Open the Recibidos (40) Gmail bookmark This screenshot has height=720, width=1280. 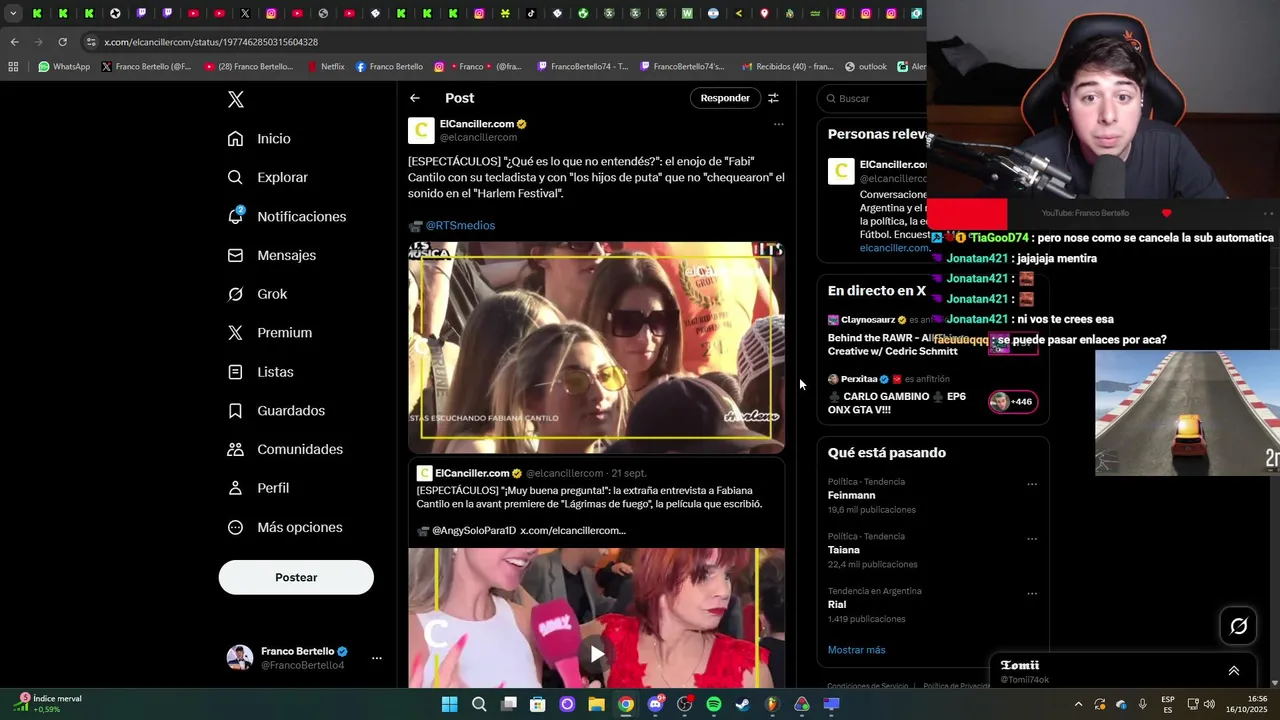click(787, 67)
